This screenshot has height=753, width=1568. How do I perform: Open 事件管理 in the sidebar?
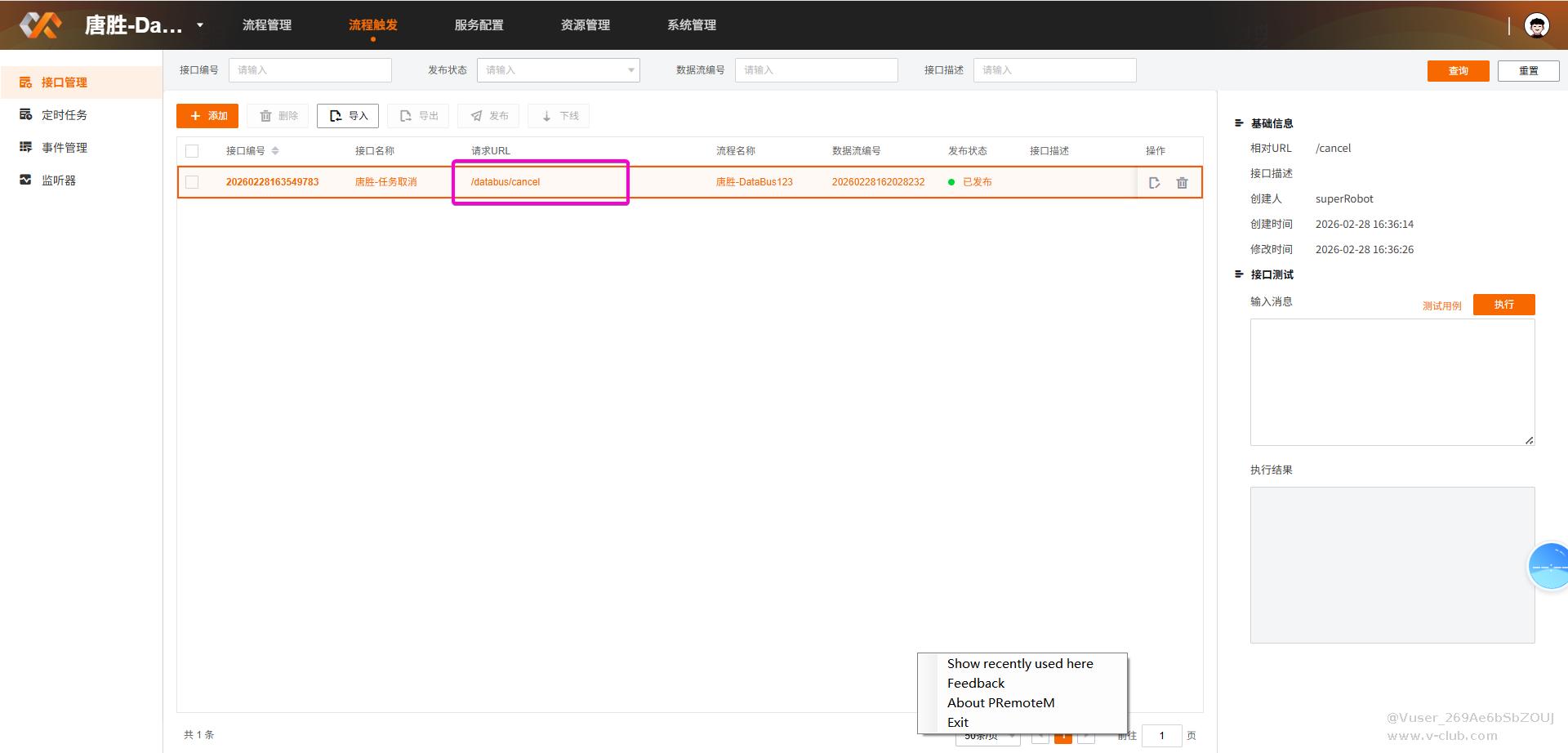point(64,148)
